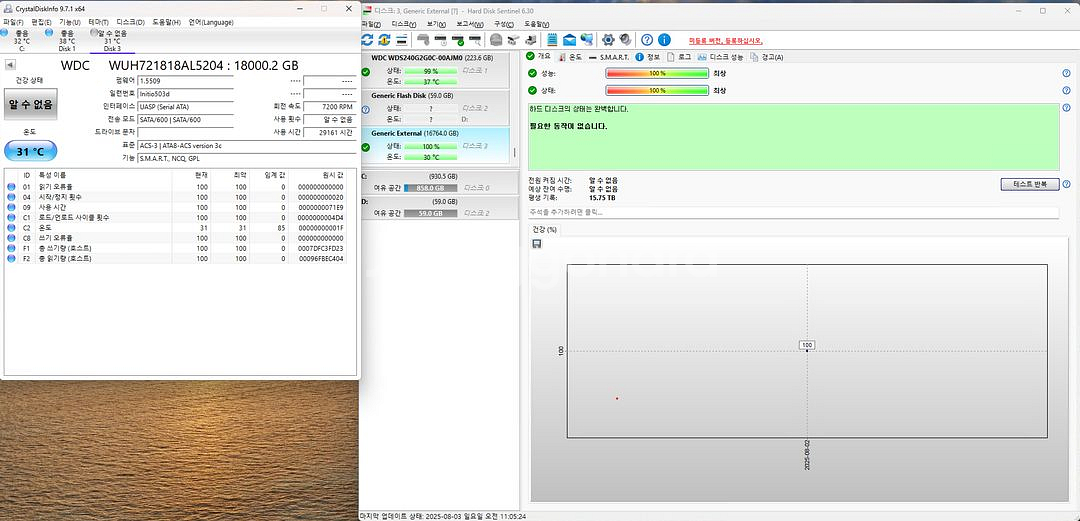Click the refresh icon in Hard Disk Sentinel toolbar

(366, 39)
